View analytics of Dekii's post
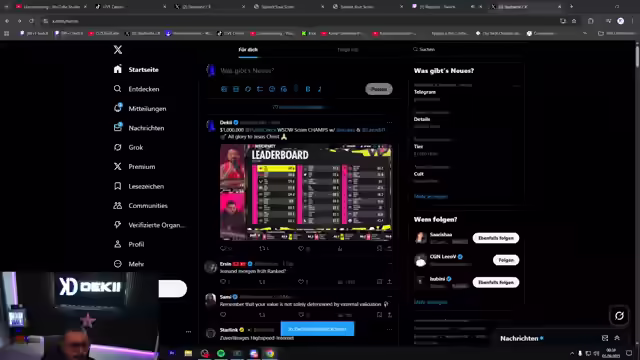This screenshot has width=640, height=360. click(340, 248)
